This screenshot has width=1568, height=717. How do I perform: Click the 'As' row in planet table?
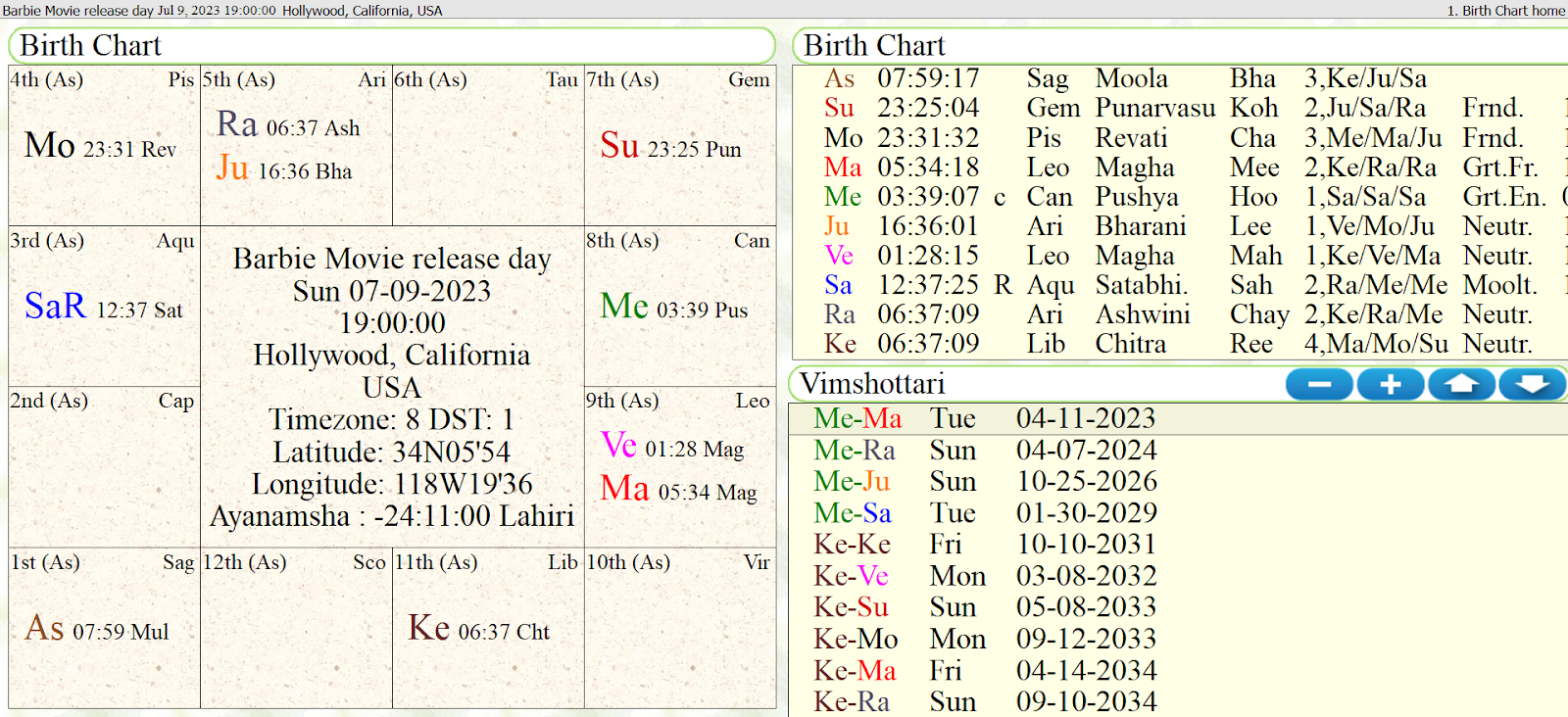click(1180, 78)
